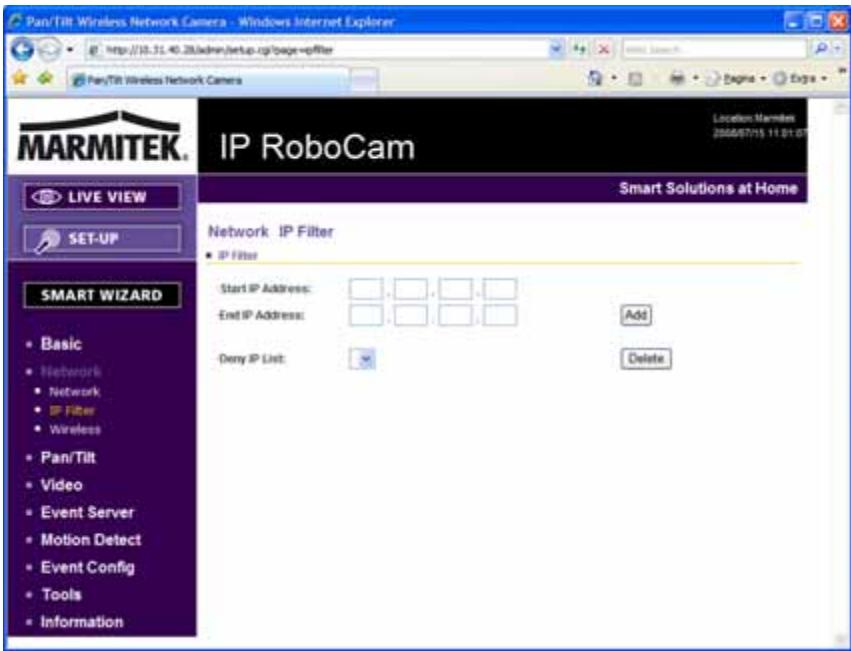Click the Live Search box
Screen dimensions: 851x651
(714, 49)
